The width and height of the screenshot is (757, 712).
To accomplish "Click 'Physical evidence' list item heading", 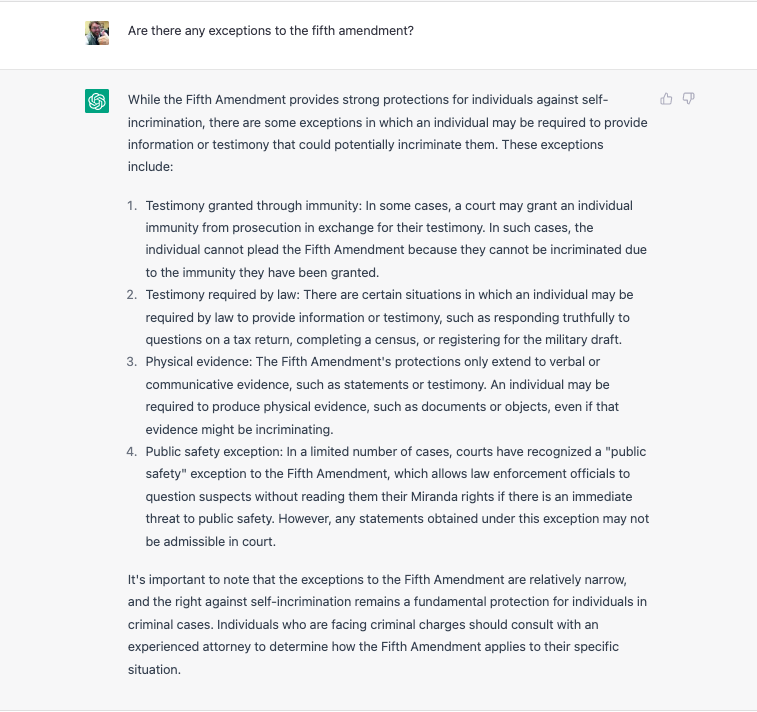I will pyautogui.click(x=198, y=362).
